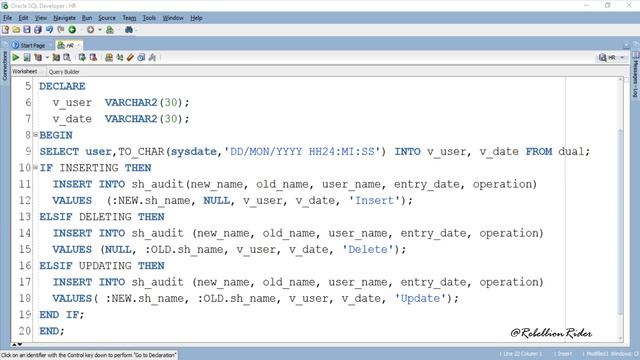Click the gray Redo arrow icon
Viewport: 640px width, 360px height.
[x=60, y=30]
